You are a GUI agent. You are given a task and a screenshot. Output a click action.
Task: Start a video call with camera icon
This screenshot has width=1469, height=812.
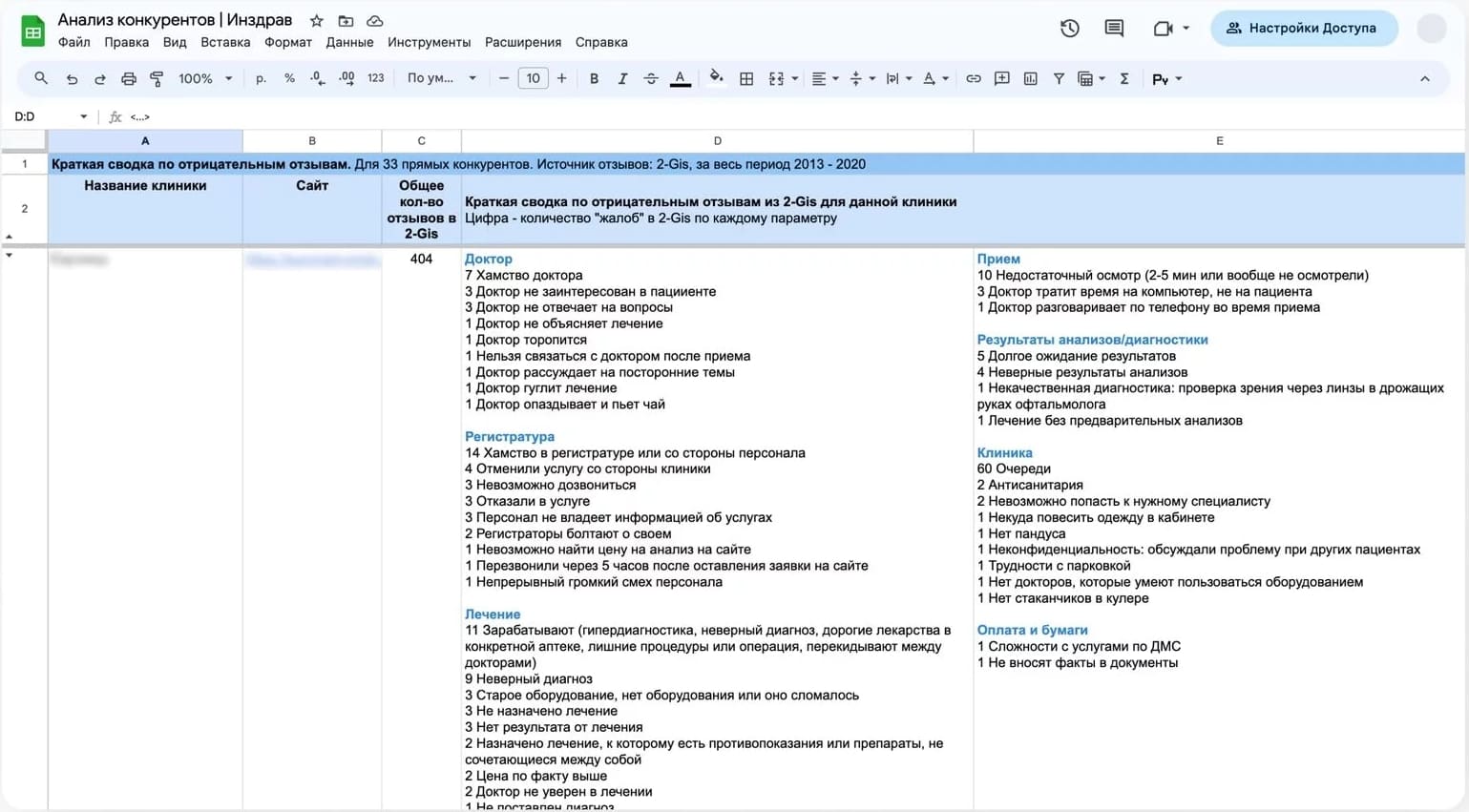pyautogui.click(x=1163, y=29)
